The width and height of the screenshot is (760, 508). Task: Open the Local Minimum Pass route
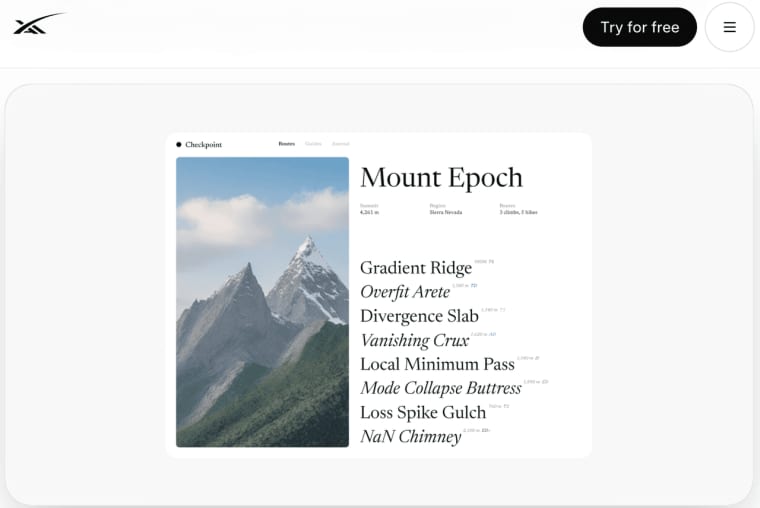click(437, 364)
